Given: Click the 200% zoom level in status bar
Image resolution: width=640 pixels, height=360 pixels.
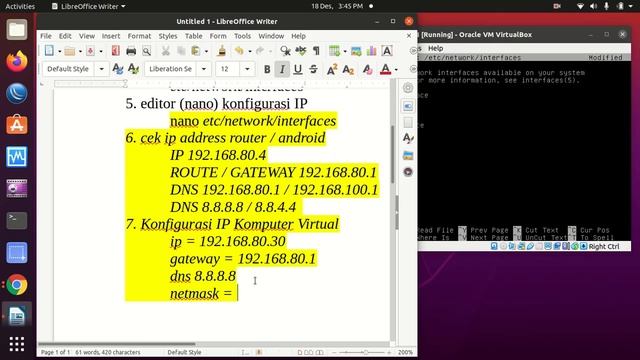Looking at the screenshot, I should coord(405,352).
